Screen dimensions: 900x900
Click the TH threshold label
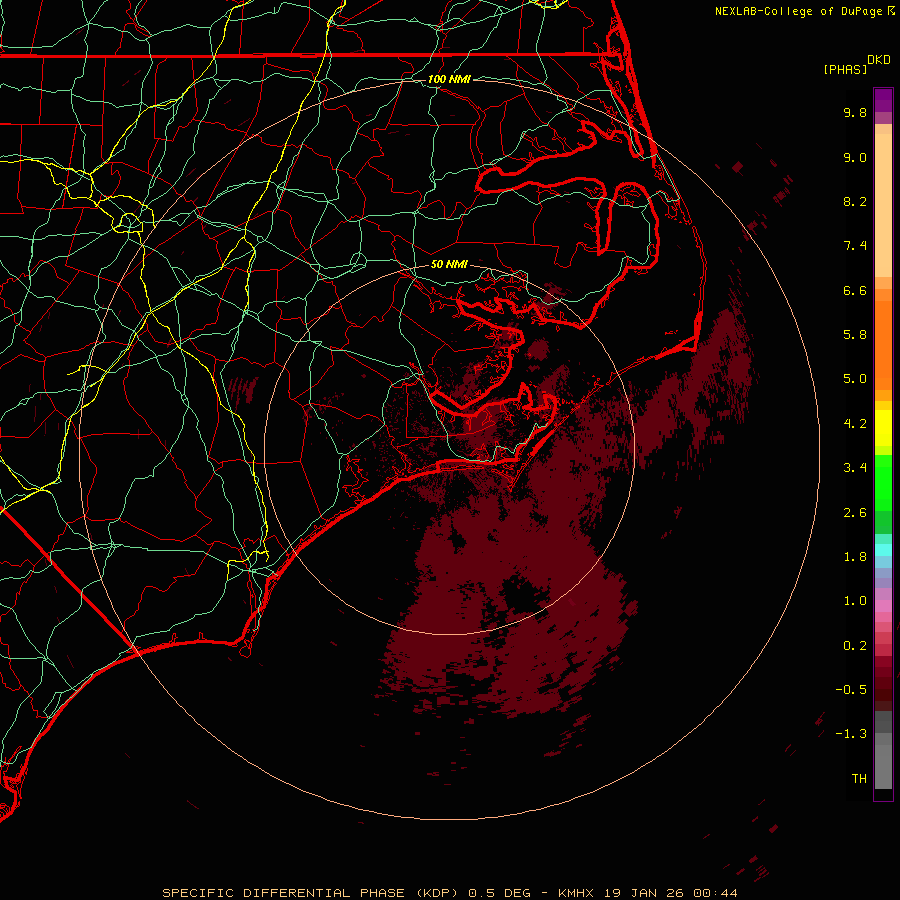(x=859, y=779)
